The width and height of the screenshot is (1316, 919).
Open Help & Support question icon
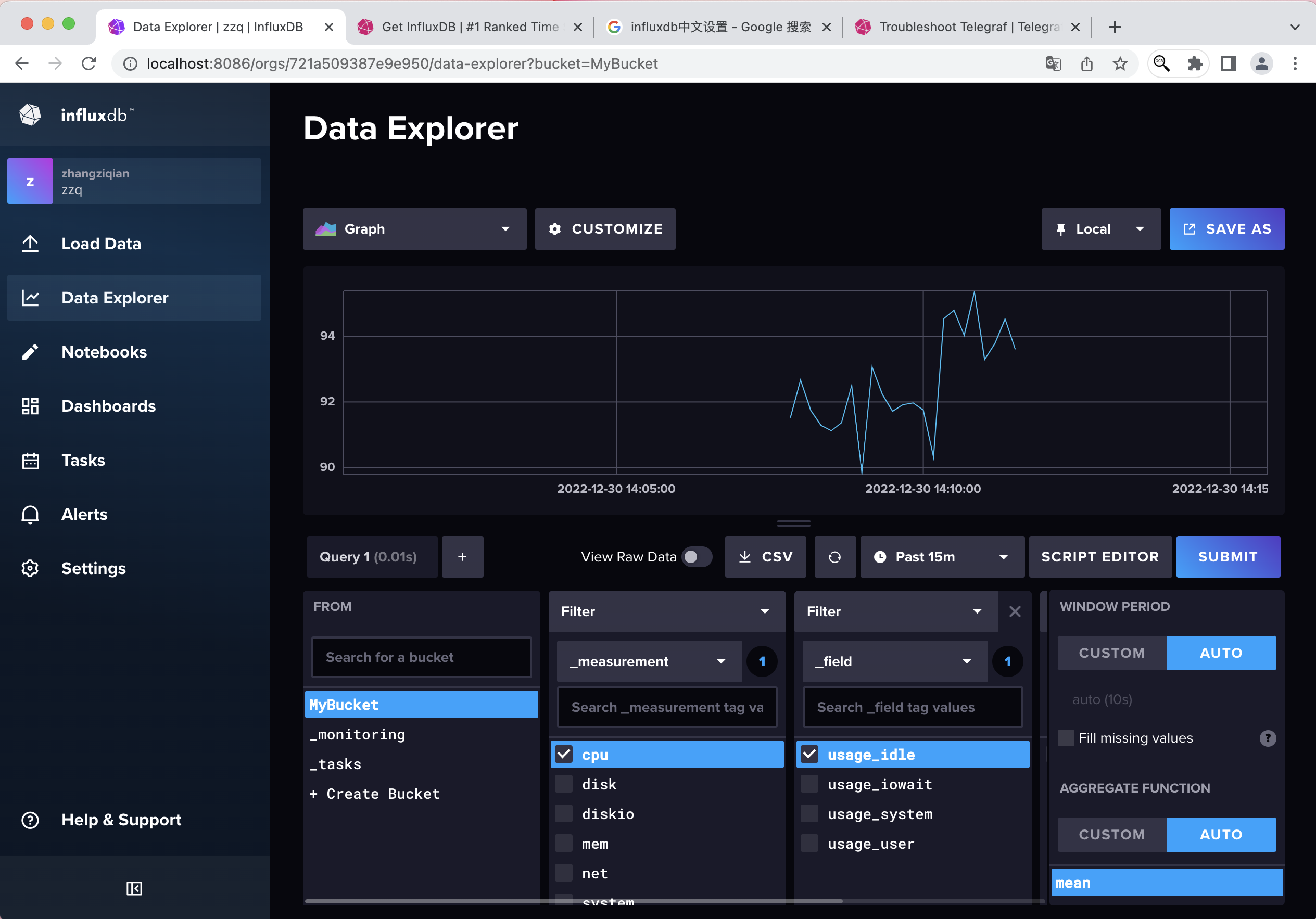click(x=30, y=820)
